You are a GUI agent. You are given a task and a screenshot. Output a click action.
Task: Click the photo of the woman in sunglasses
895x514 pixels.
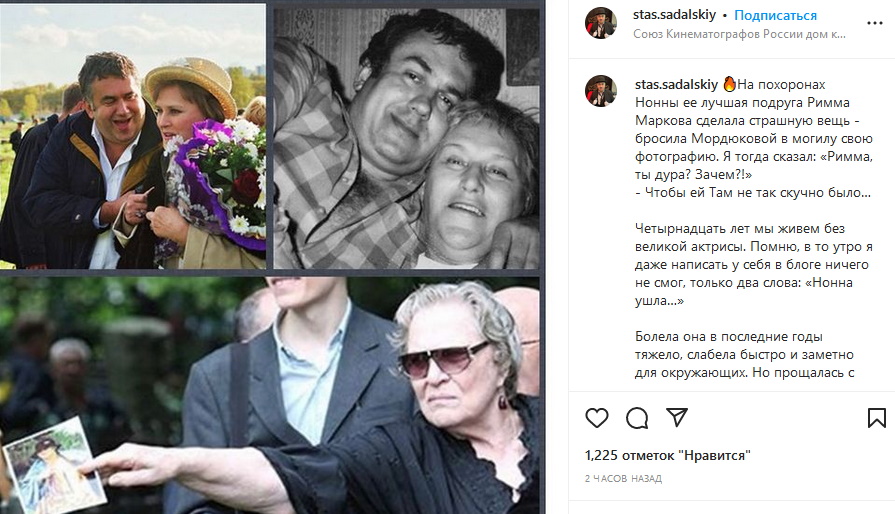[x=269, y=395]
